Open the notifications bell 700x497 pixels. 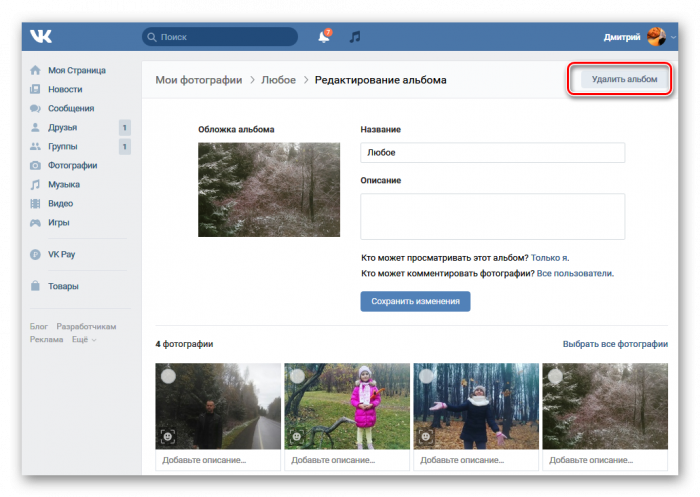pos(324,37)
